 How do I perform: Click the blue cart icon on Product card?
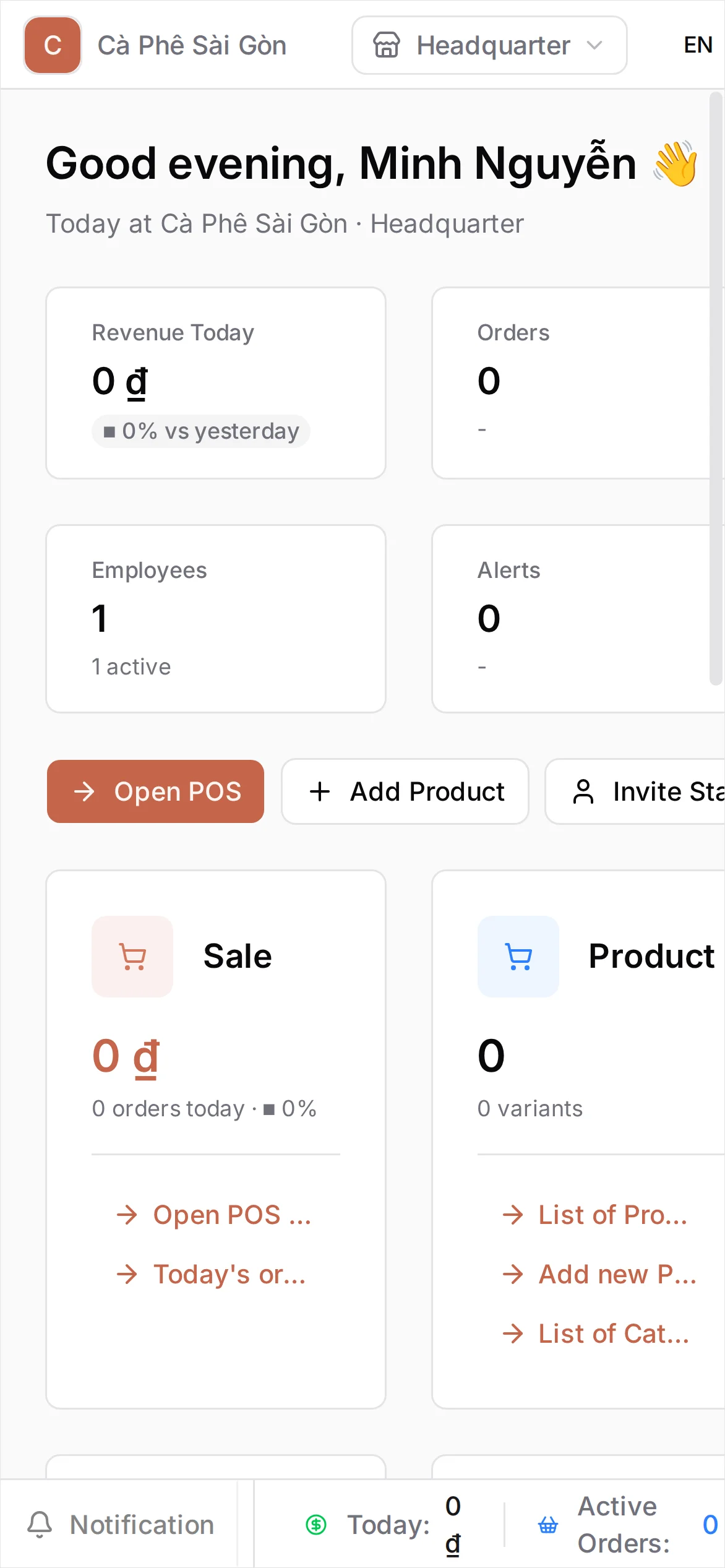tap(518, 957)
